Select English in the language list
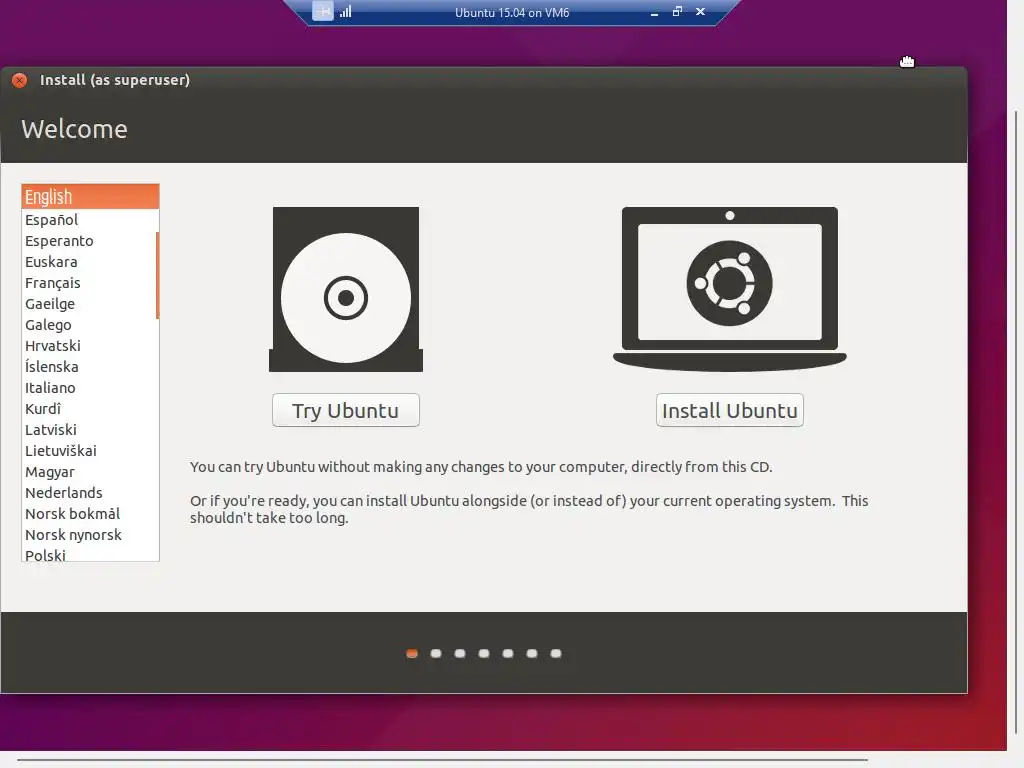The width and height of the screenshot is (1024, 768). coord(90,197)
